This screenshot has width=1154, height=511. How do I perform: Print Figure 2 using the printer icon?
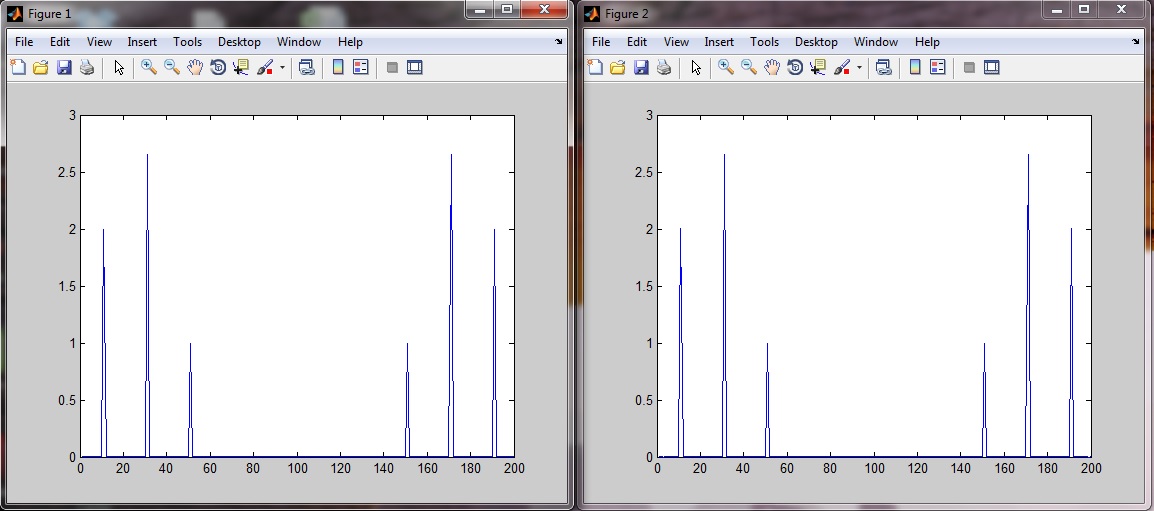tap(664, 68)
